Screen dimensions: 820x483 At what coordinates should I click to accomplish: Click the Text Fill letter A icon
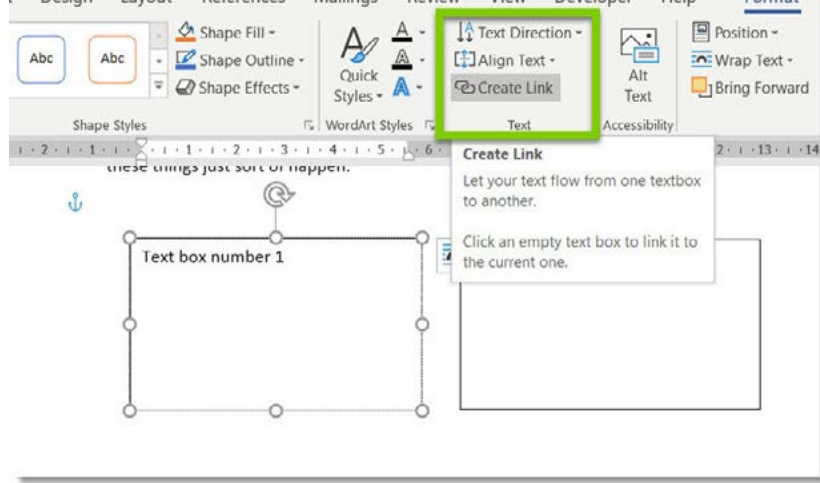pyautogui.click(x=402, y=32)
